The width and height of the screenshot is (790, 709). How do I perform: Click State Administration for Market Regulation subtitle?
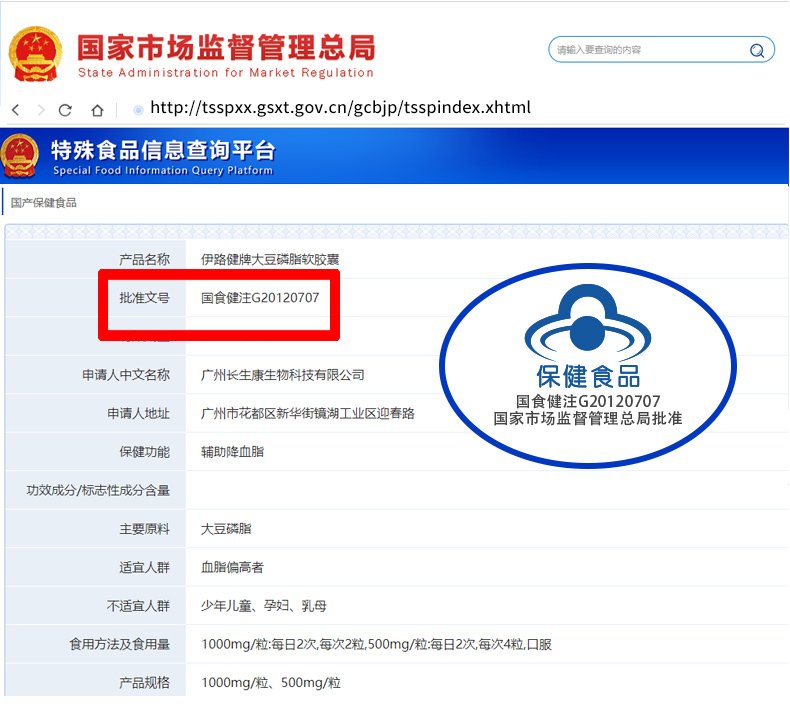click(226, 73)
